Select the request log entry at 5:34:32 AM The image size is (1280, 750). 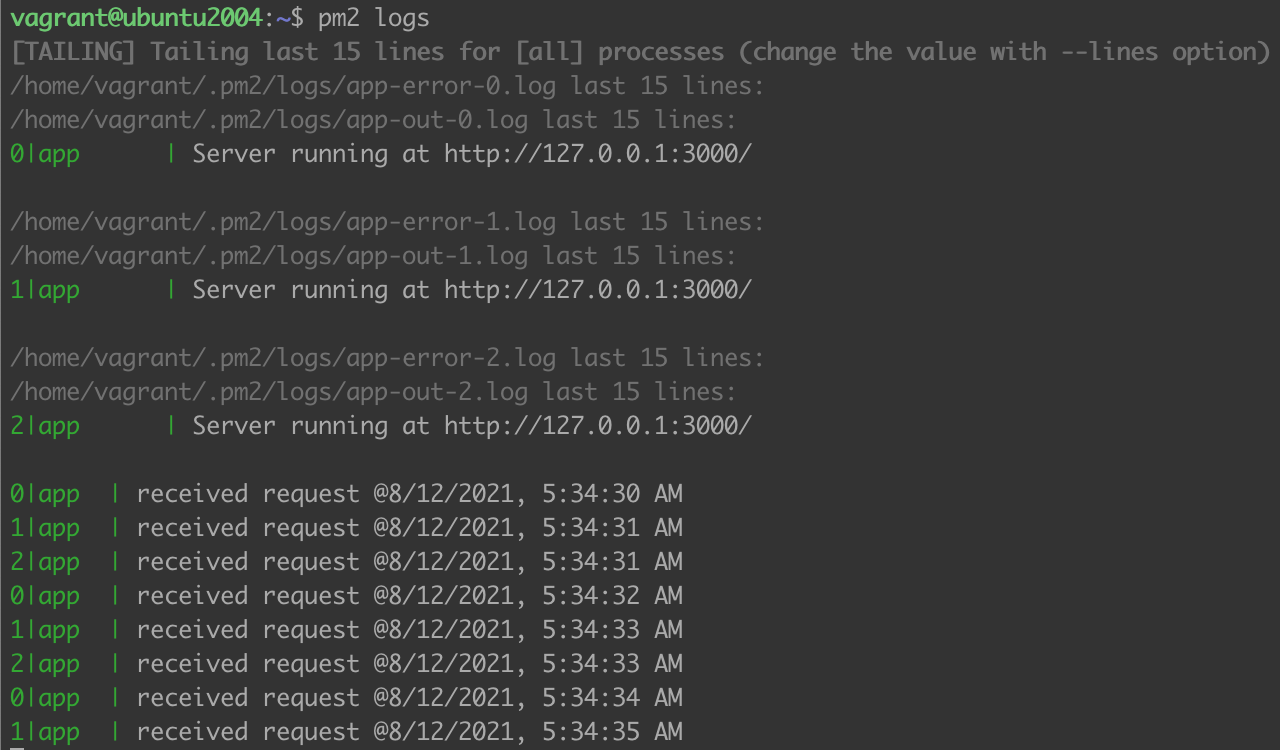point(409,596)
